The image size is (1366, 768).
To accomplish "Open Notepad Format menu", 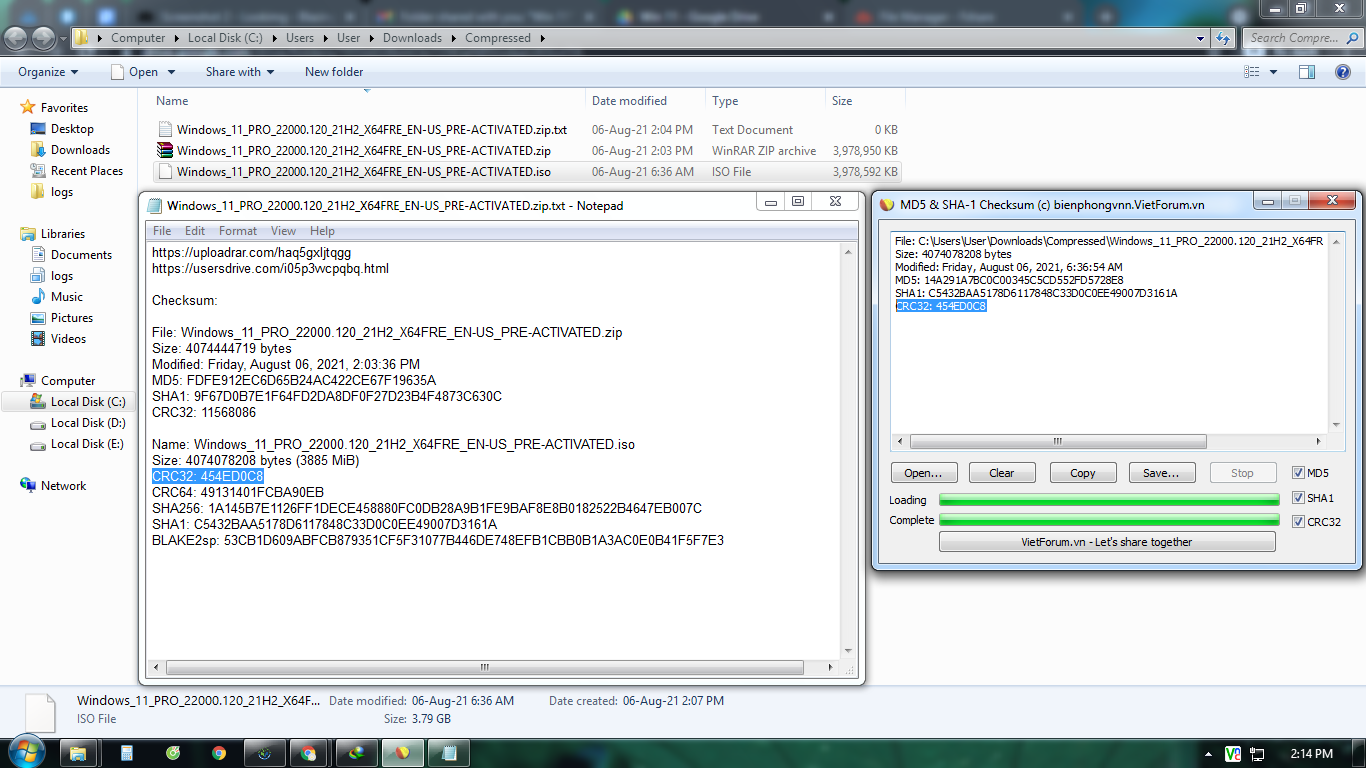I will 238,231.
